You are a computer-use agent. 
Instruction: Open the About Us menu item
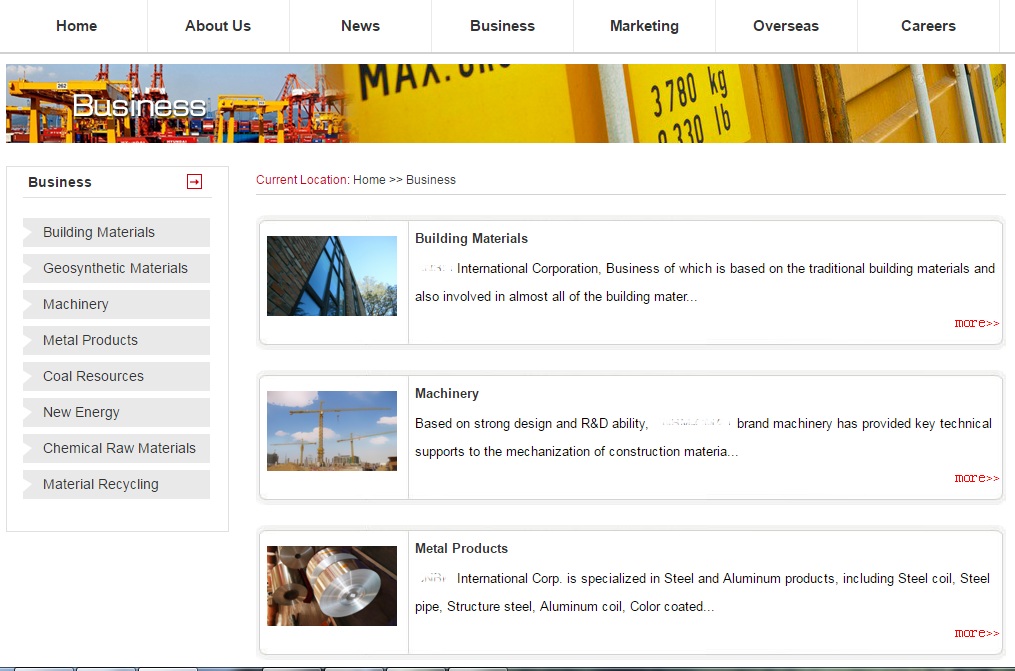point(218,26)
